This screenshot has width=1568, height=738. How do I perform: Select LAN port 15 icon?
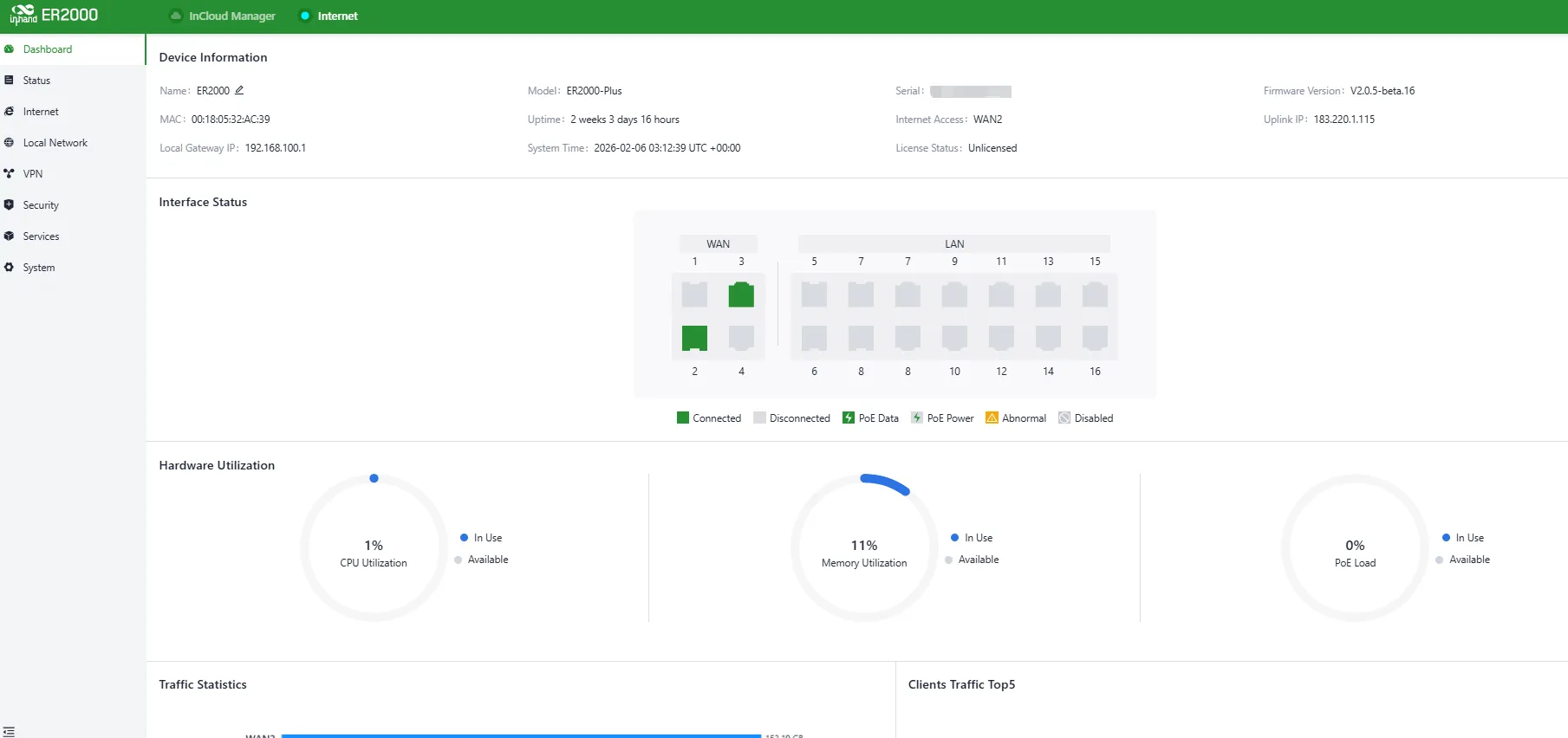1095,295
